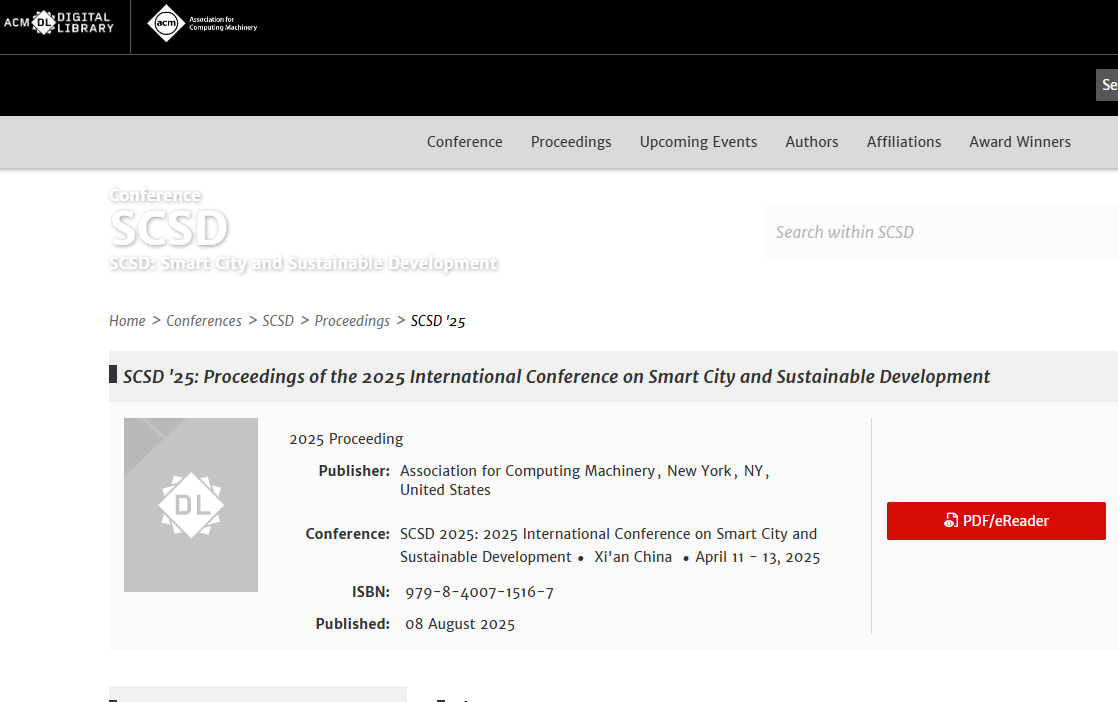The height and width of the screenshot is (702, 1118).
Task: Go to Upcoming Events
Action: pyautogui.click(x=698, y=142)
